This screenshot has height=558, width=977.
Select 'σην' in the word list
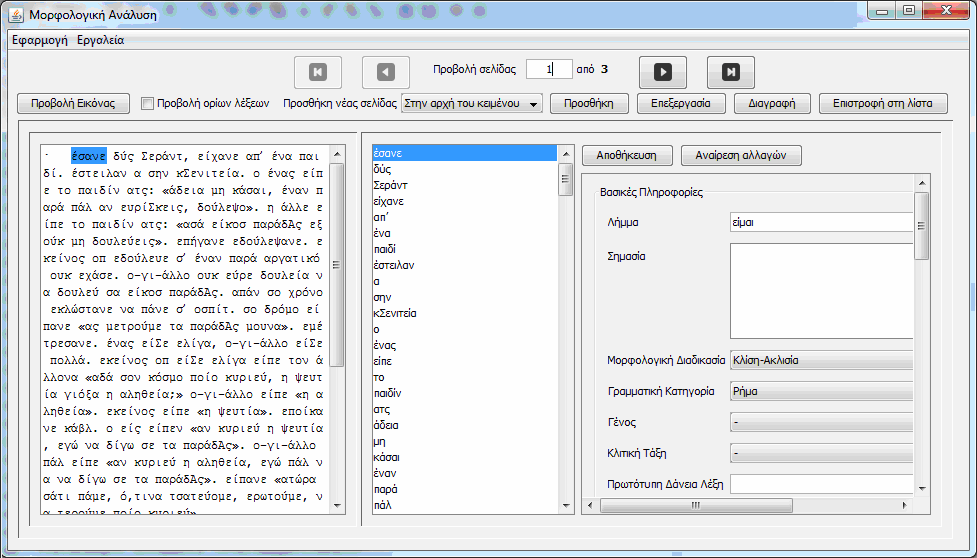pos(464,298)
